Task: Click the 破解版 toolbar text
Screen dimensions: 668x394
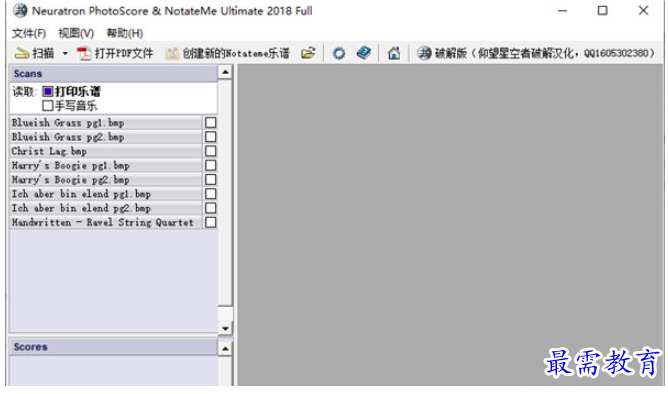Action: pyautogui.click(x=544, y=54)
